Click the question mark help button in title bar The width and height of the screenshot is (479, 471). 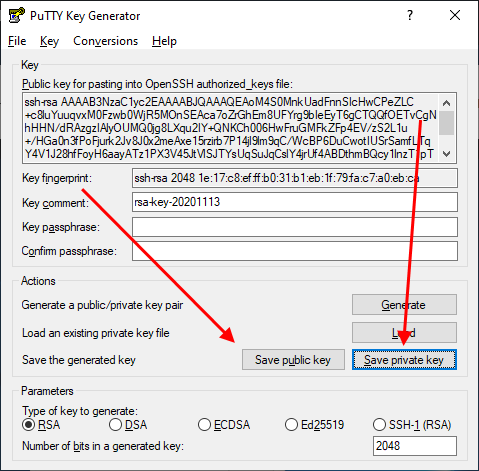[410, 15]
